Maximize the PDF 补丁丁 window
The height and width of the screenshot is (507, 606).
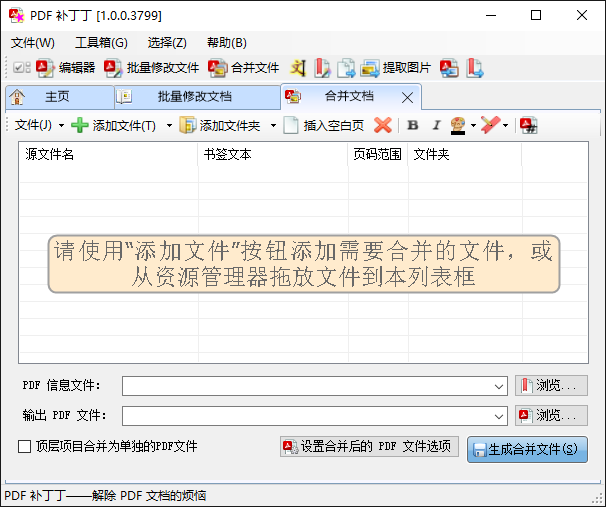pos(536,15)
